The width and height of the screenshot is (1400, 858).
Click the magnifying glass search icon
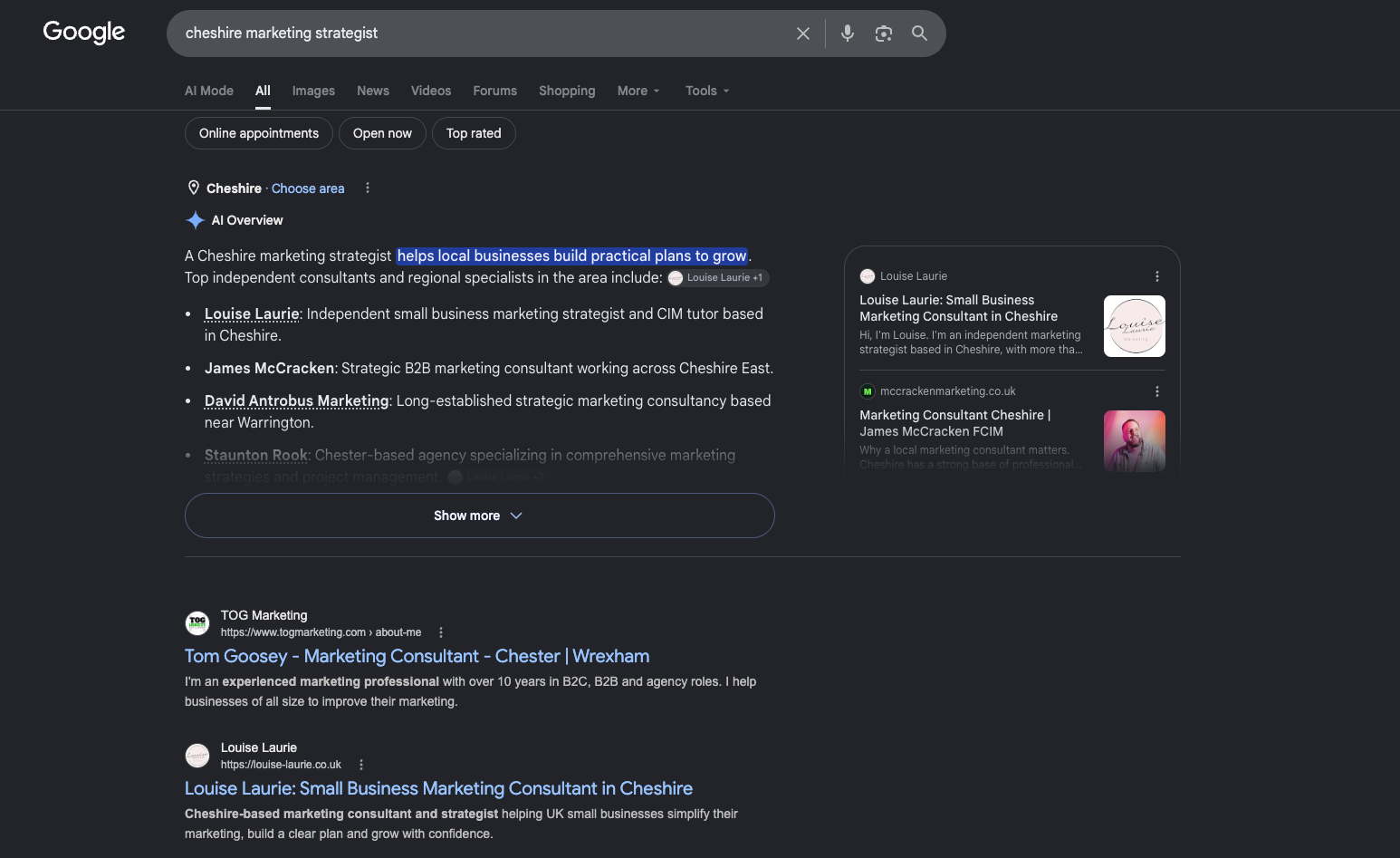coord(919,34)
